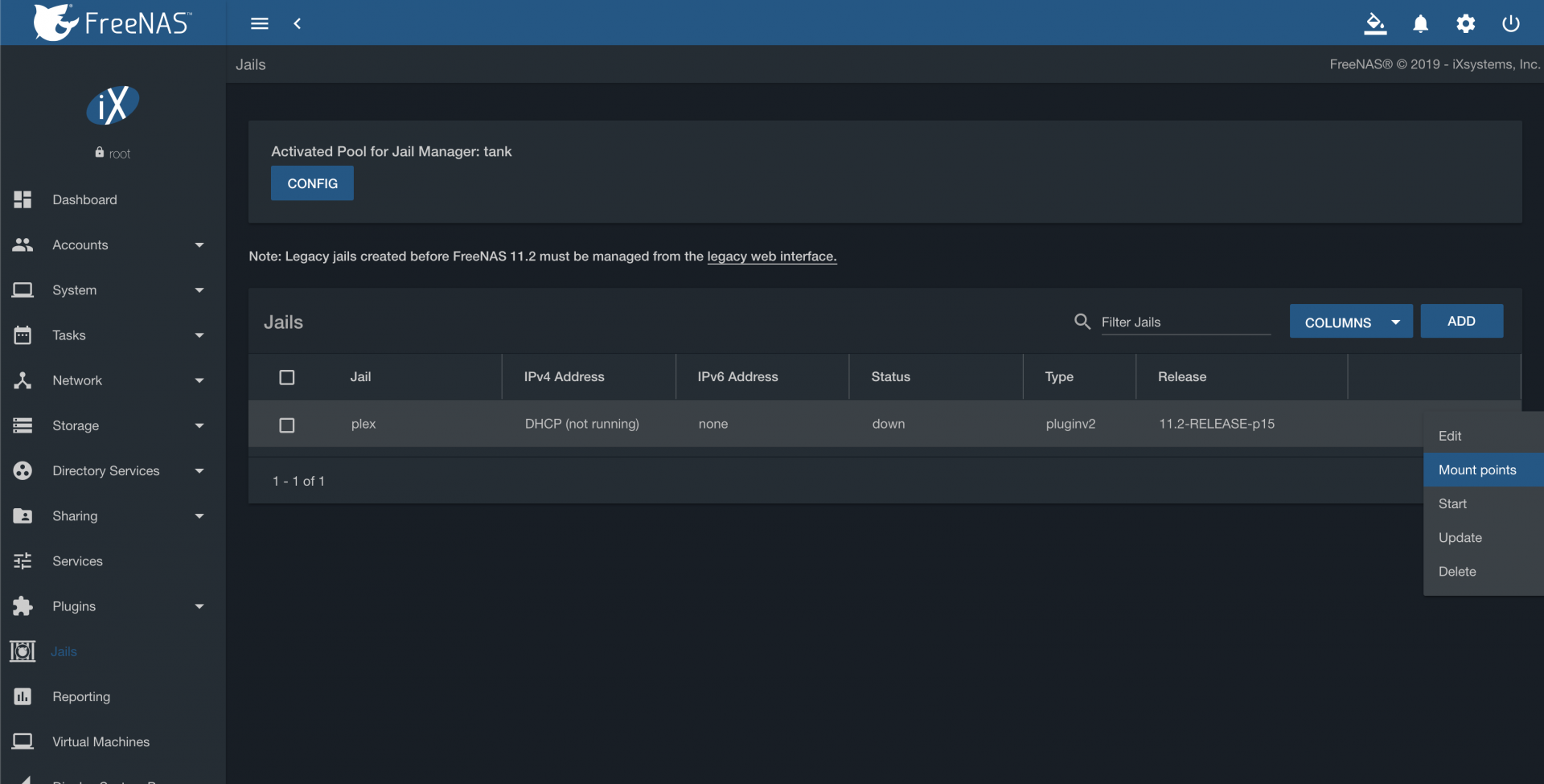Sort by the Type column header
This screenshot has width=1544, height=784.
click(1059, 376)
